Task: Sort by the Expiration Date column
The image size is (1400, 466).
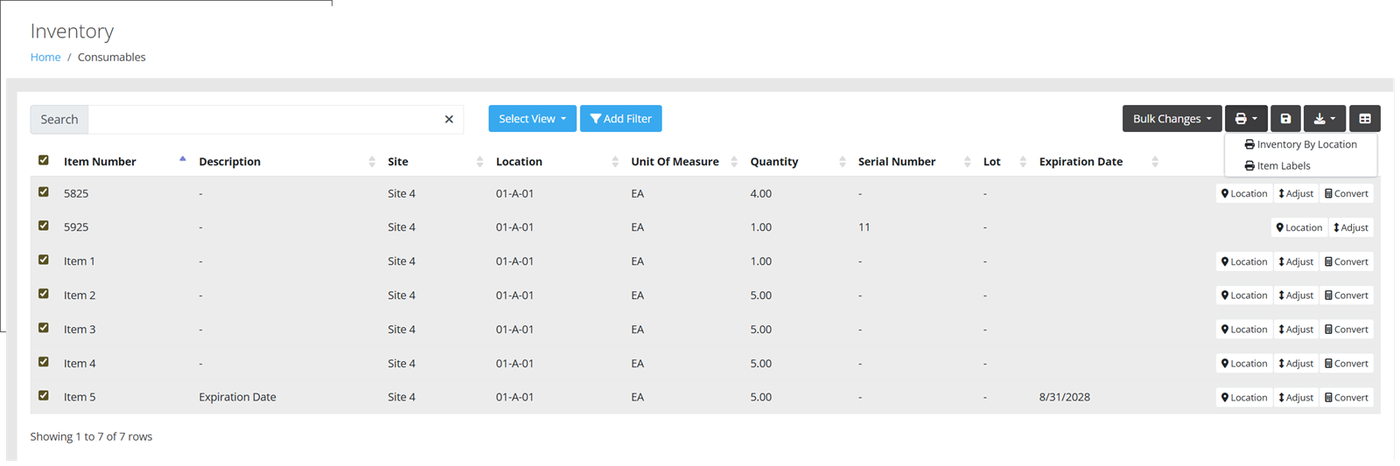Action: click(1081, 162)
